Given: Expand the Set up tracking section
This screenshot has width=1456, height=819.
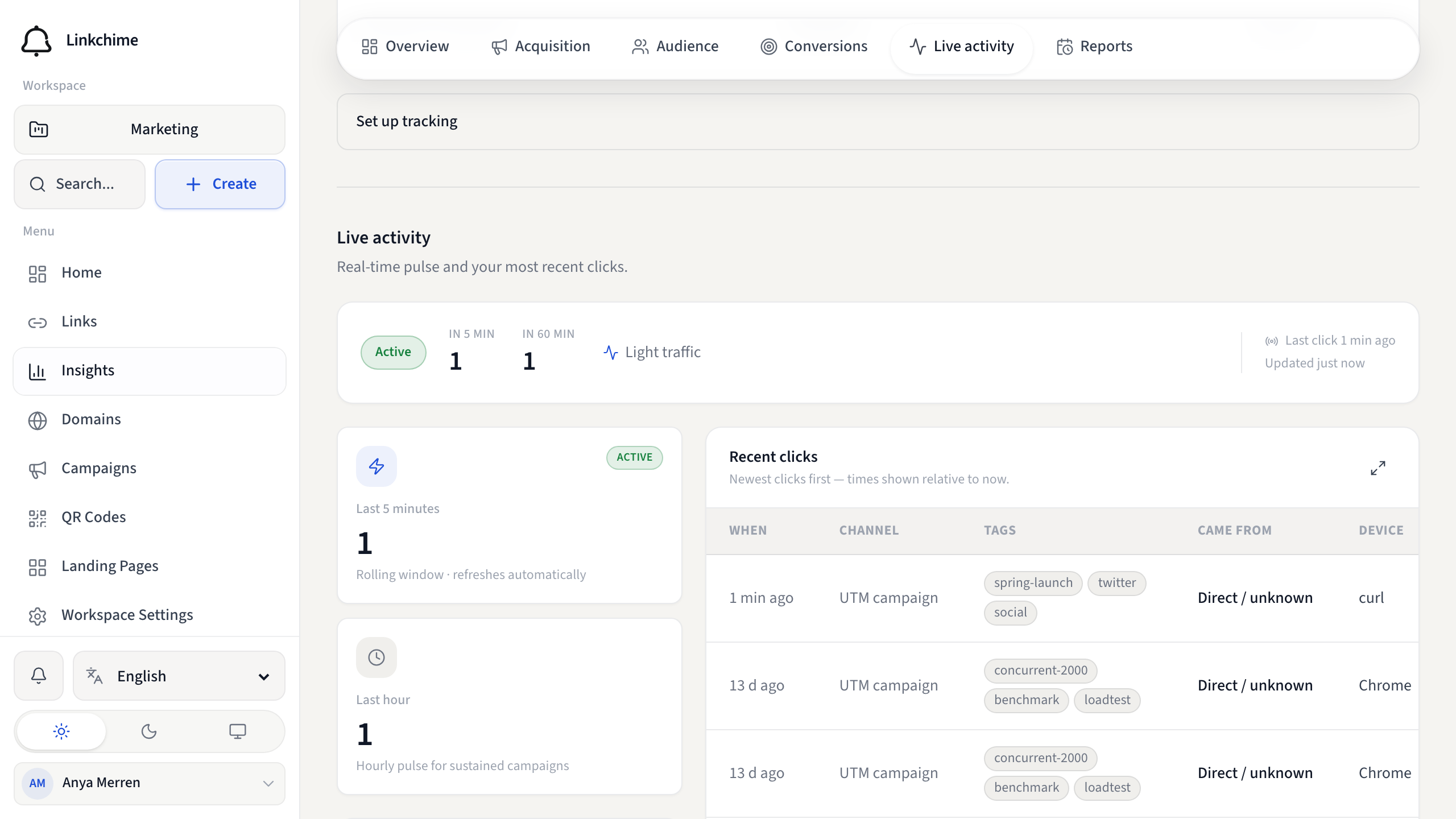Looking at the screenshot, I should click(878, 122).
